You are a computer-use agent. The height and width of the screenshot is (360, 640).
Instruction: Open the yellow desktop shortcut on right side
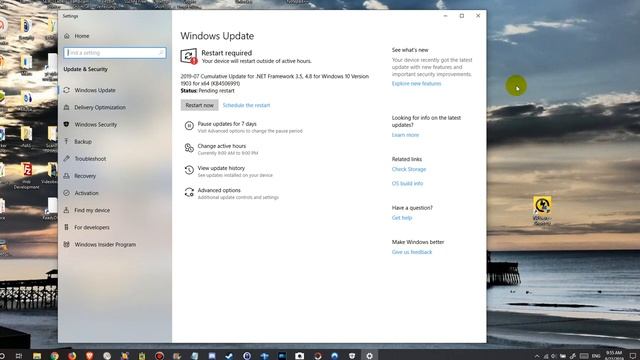(x=542, y=210)
